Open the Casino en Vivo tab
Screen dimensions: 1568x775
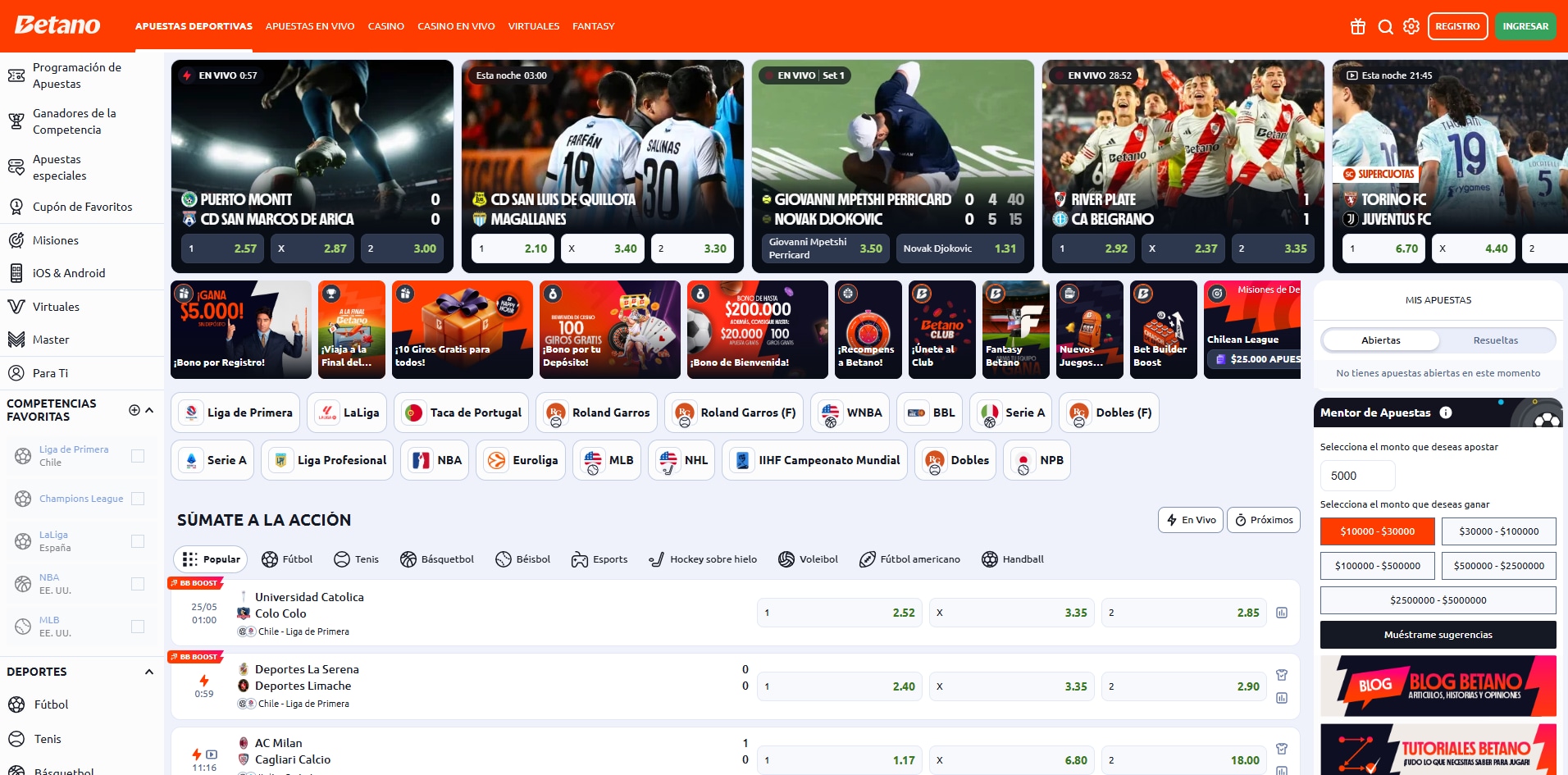tap(456, 26)
